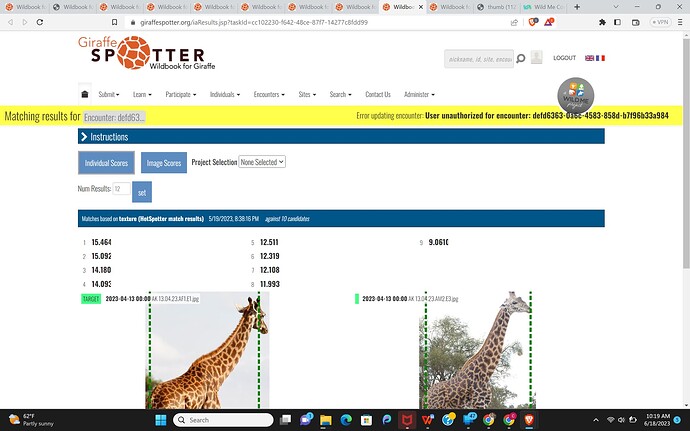The image size is (690, 431).
Task: Switch to the Wild Me Co browser tab
Action: [x=543, y=7]
